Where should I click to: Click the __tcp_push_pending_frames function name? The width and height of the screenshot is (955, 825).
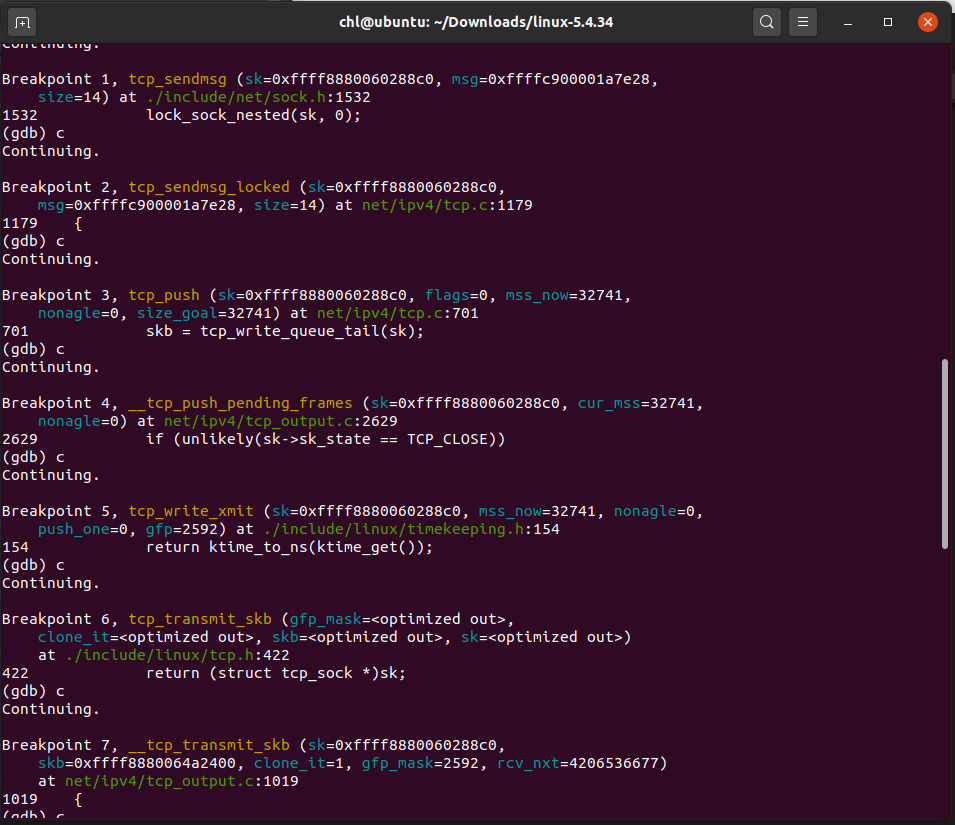pos(240,403)
